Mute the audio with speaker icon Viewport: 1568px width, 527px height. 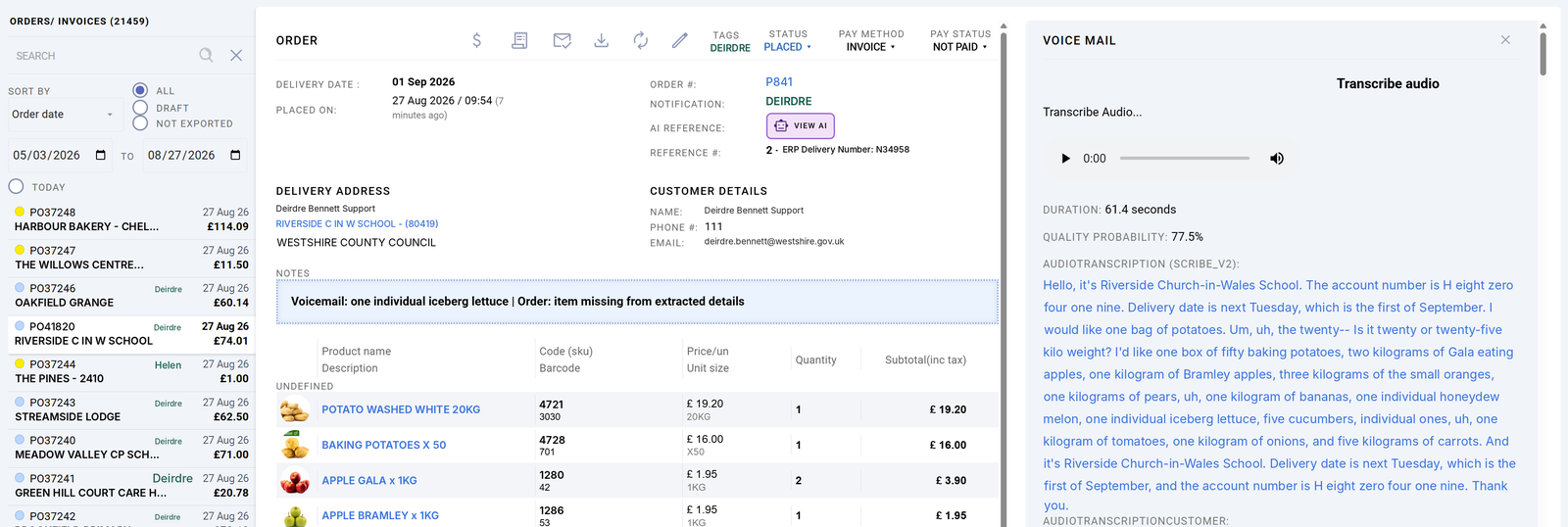click(x=1277, y=158)
